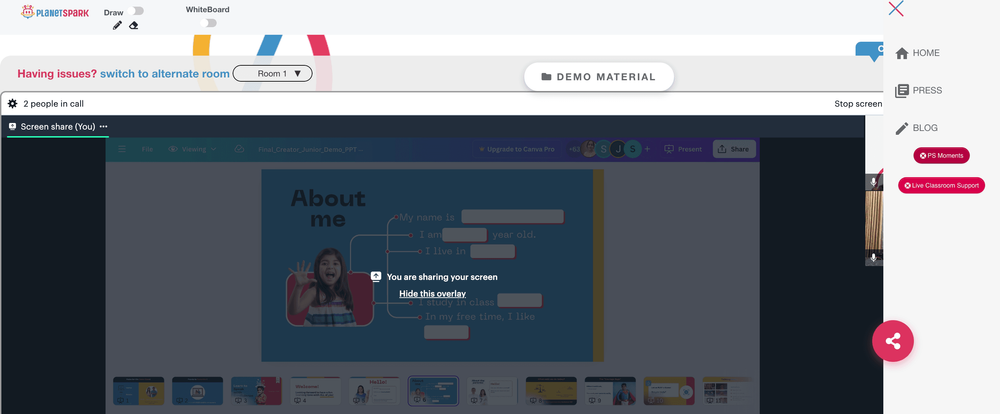Select the Screen share (You) tab
Image resolution: width=1000 pixels, height=414 pixels.
[57, 126]
